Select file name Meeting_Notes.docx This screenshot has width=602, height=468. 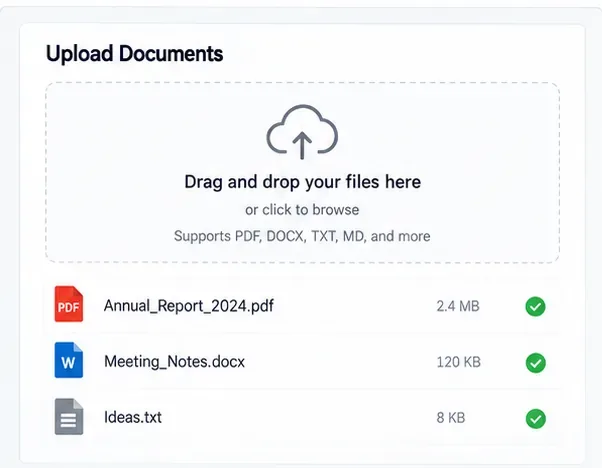click(174, 362)
